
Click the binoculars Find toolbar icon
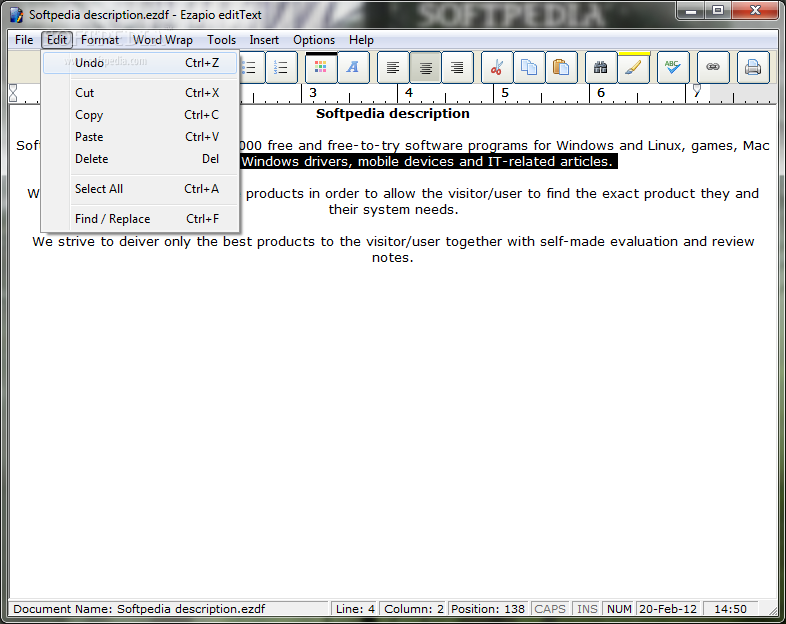coord(601,67)
